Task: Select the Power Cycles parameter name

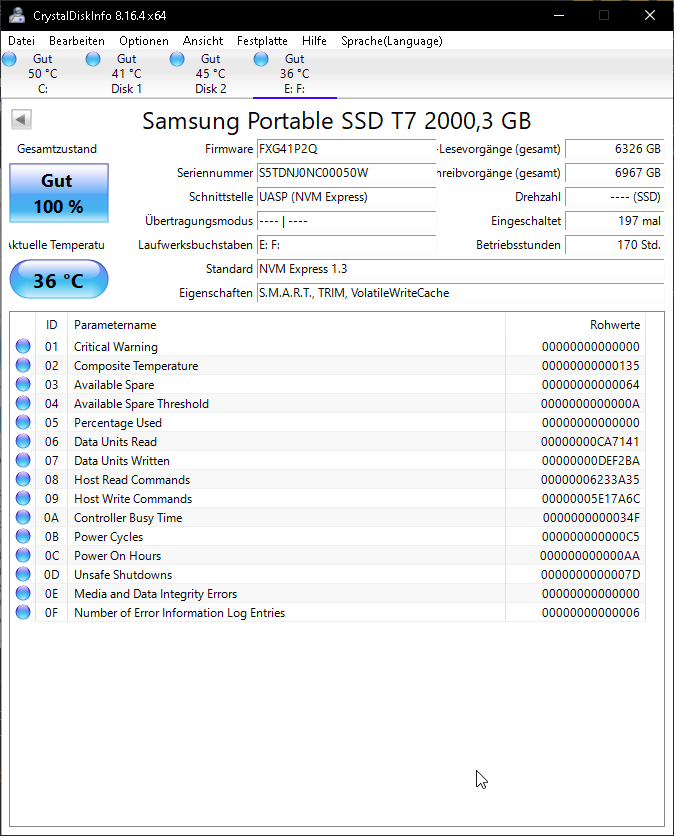Action: (108, 537)
